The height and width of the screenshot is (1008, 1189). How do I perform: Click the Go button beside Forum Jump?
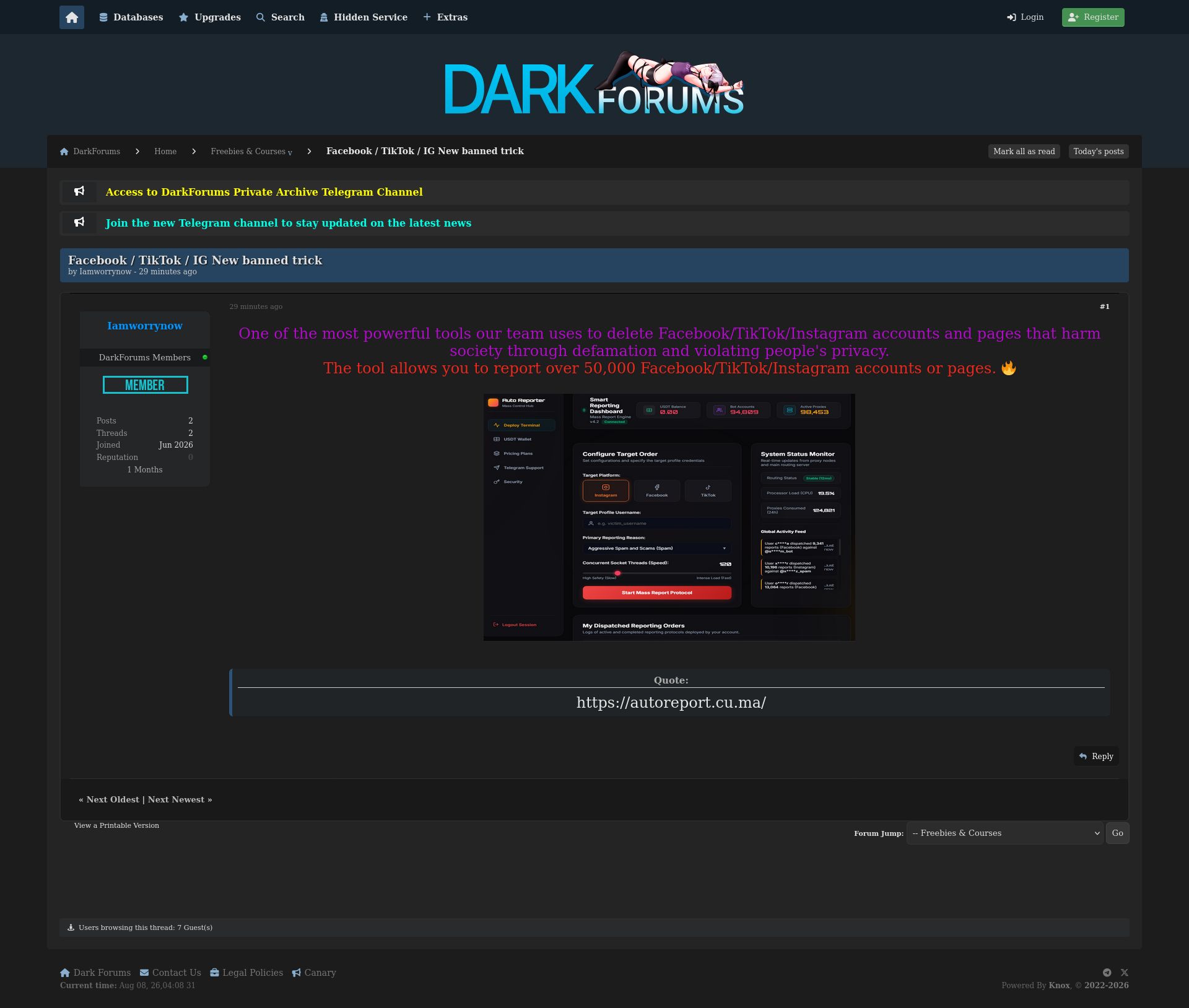click(x=1118, y=833)
